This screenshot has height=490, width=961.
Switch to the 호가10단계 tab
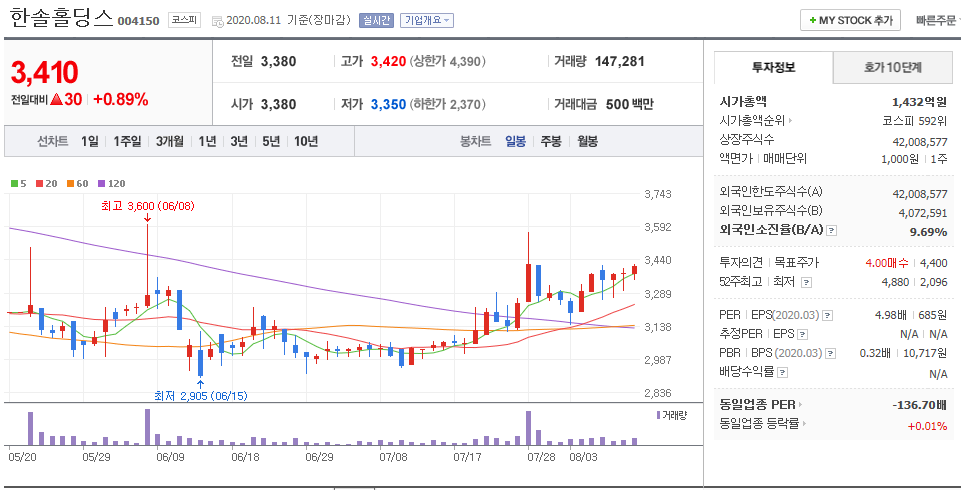(x=892, y=67)
